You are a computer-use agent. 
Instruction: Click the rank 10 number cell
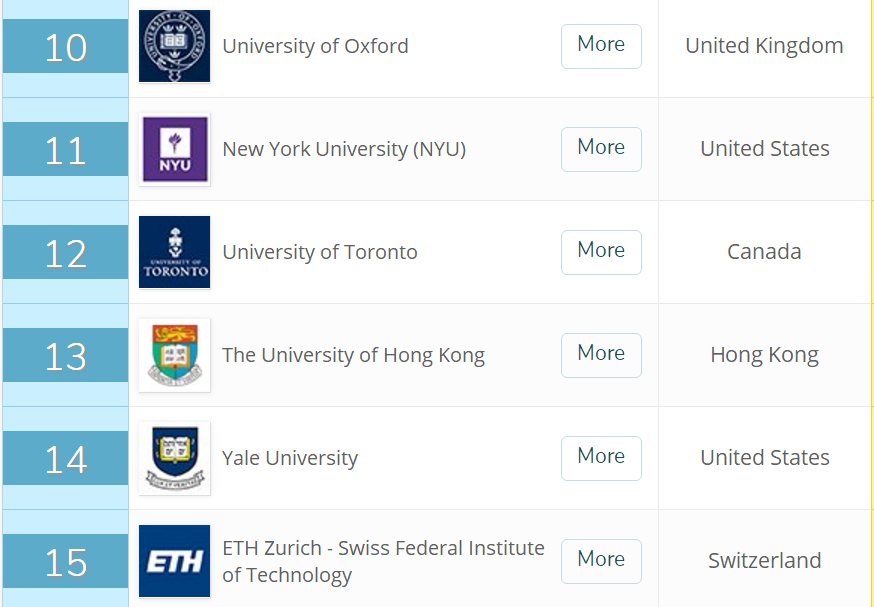click(66, 46)
